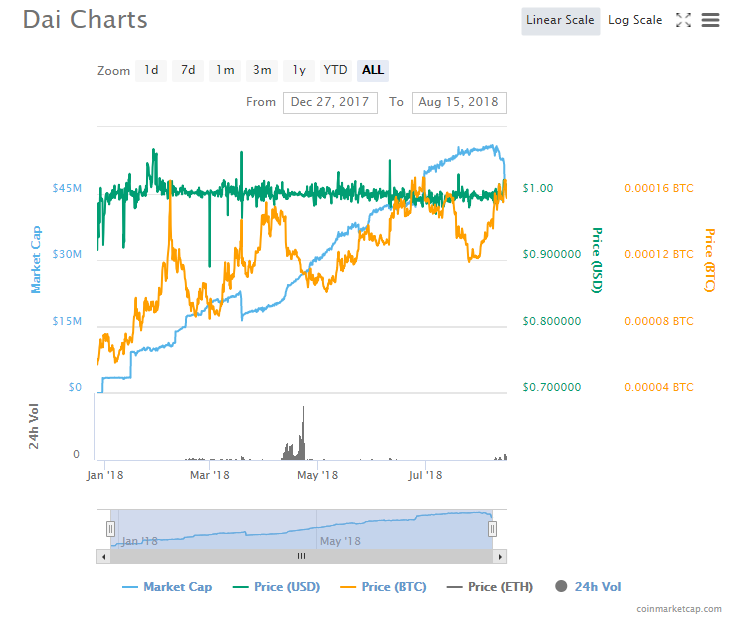Click the $0.900000 price axis label
Viewport: 755px width, 636px height.
coord(552,254)
